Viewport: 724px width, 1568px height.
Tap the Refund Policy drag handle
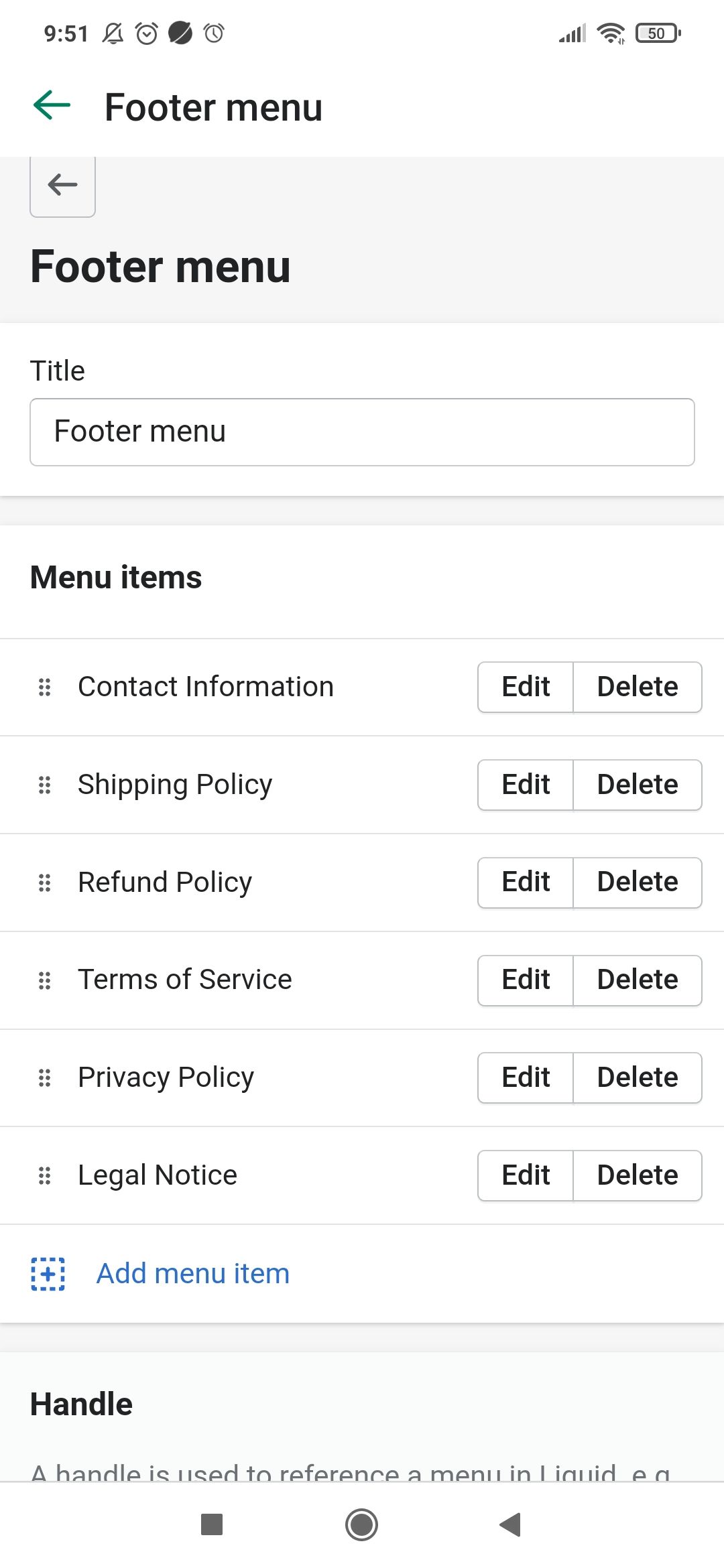pyautogui.click(x=45, y=883)
